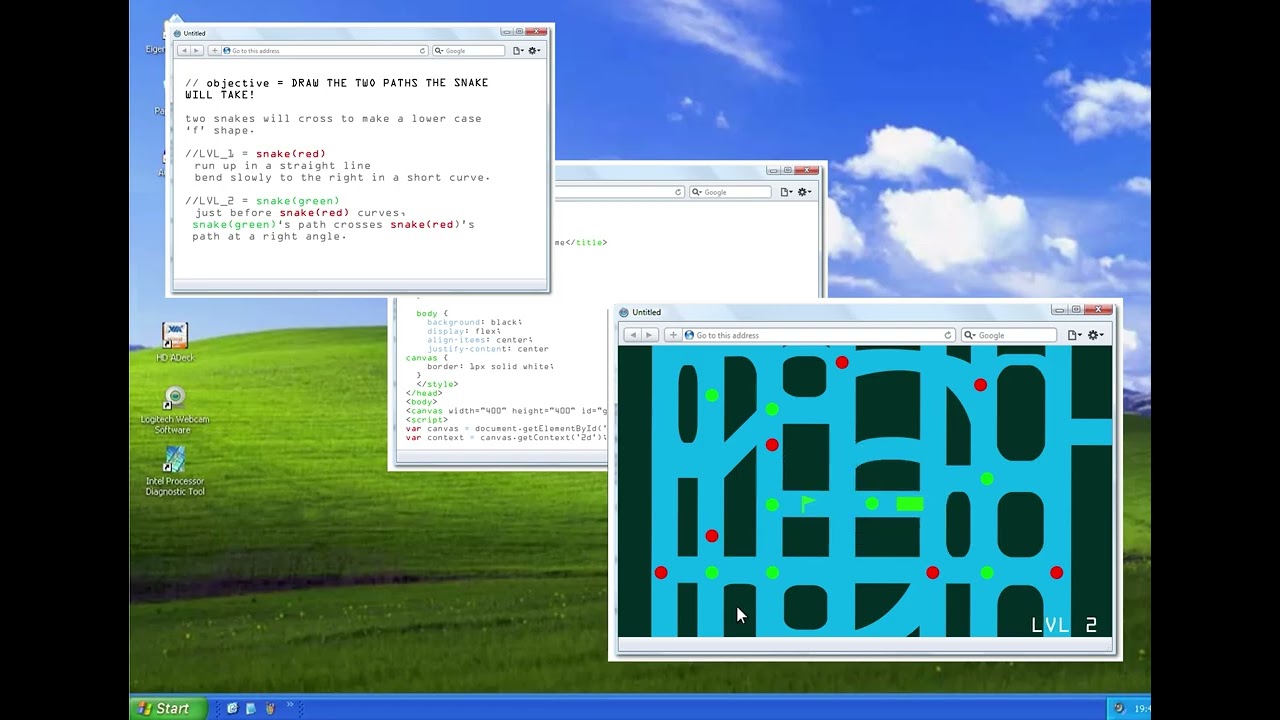The width and height of the screenshot is (1280, 720).
Task: Click the address field in the game window
Action: coord(818,335)
